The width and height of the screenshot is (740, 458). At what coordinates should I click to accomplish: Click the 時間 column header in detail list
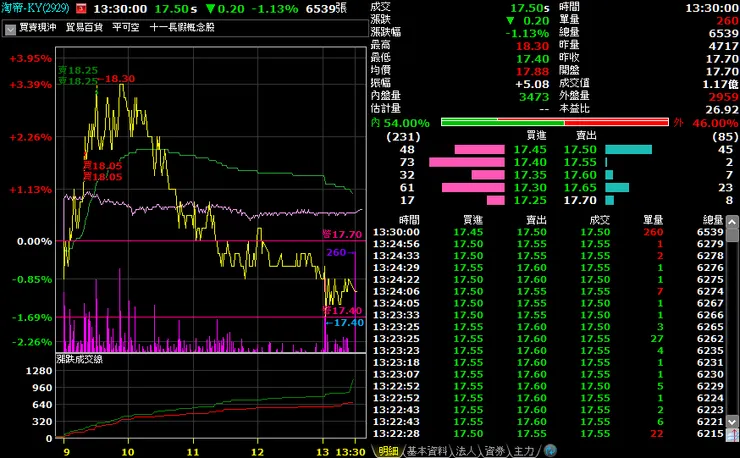tap(409, 220)
